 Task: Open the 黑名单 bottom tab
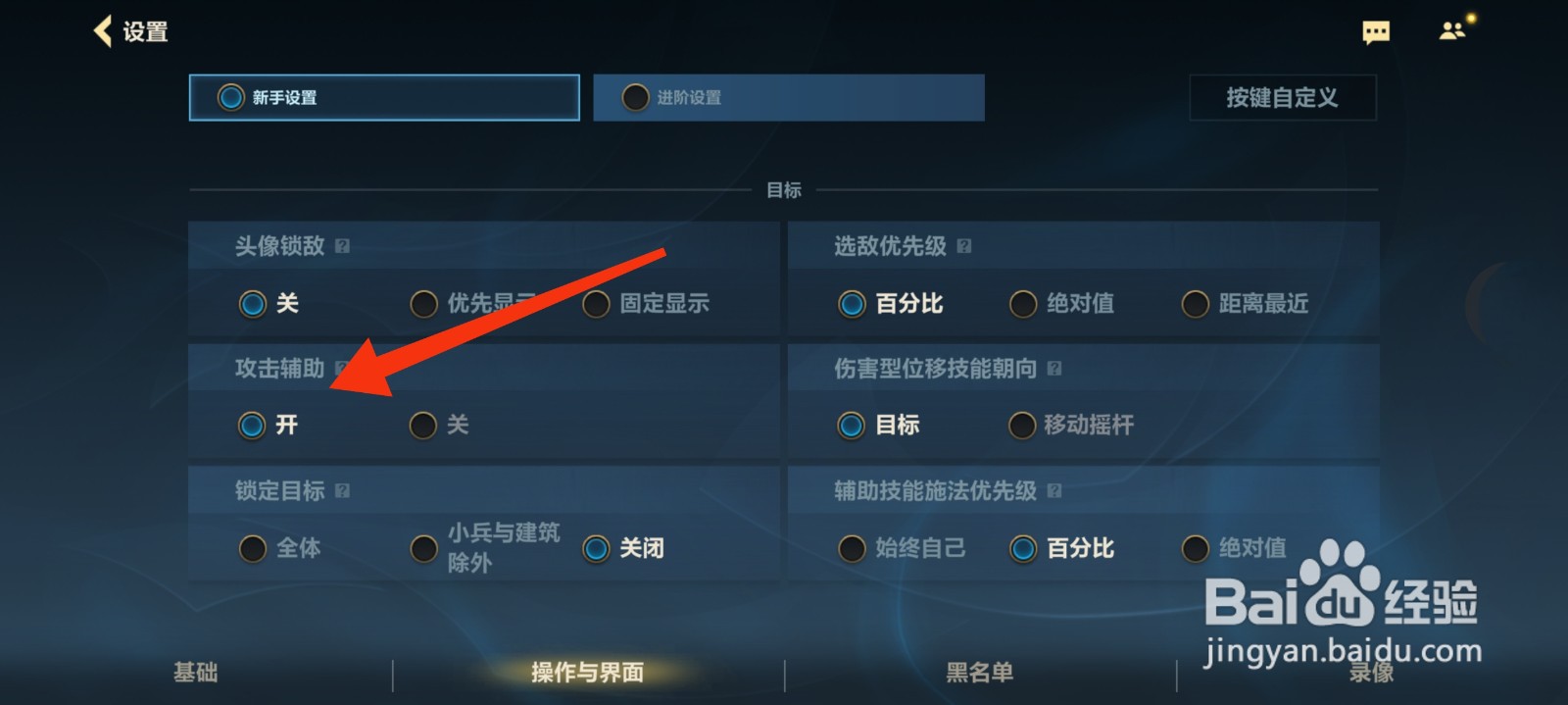pyautogui.click(x=980, y=673)
